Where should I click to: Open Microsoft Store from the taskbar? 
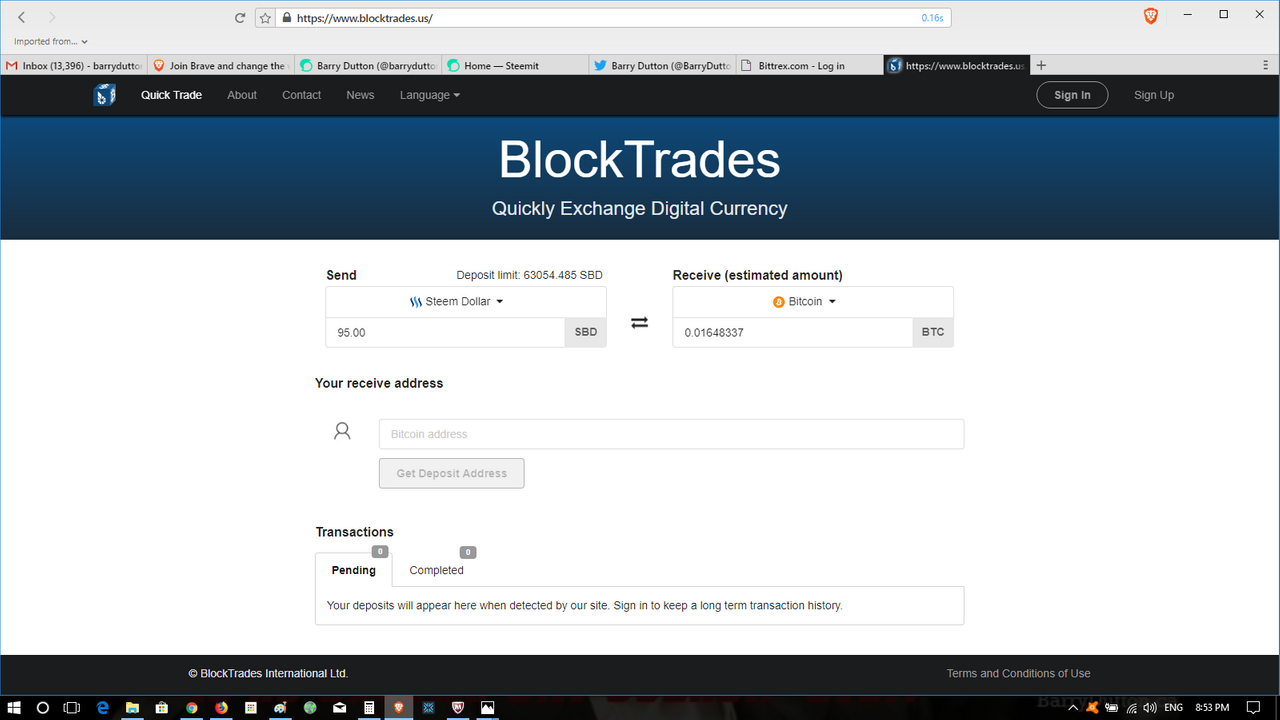(x=161, y=707)
